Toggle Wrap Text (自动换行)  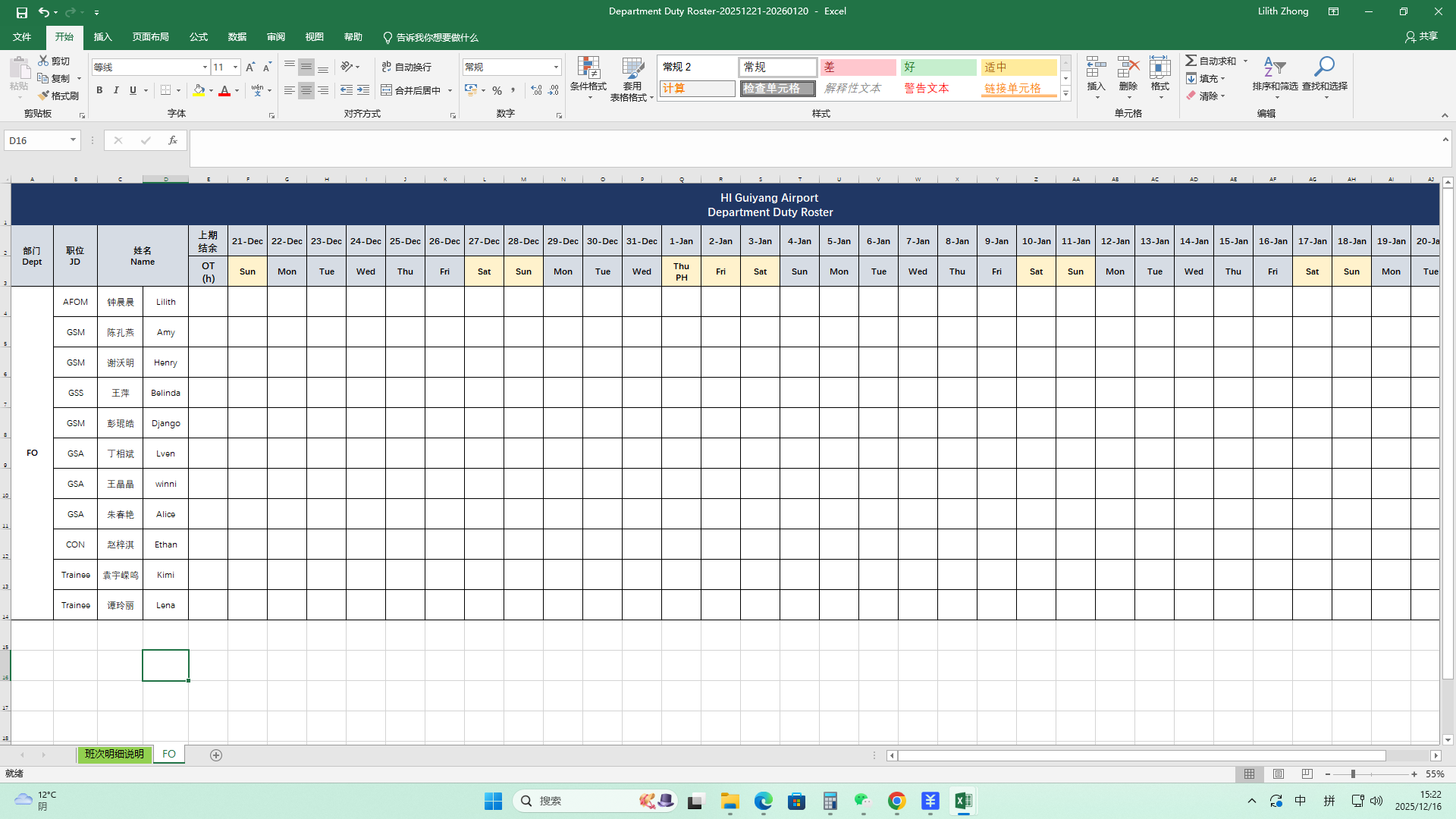click(406, 67)
